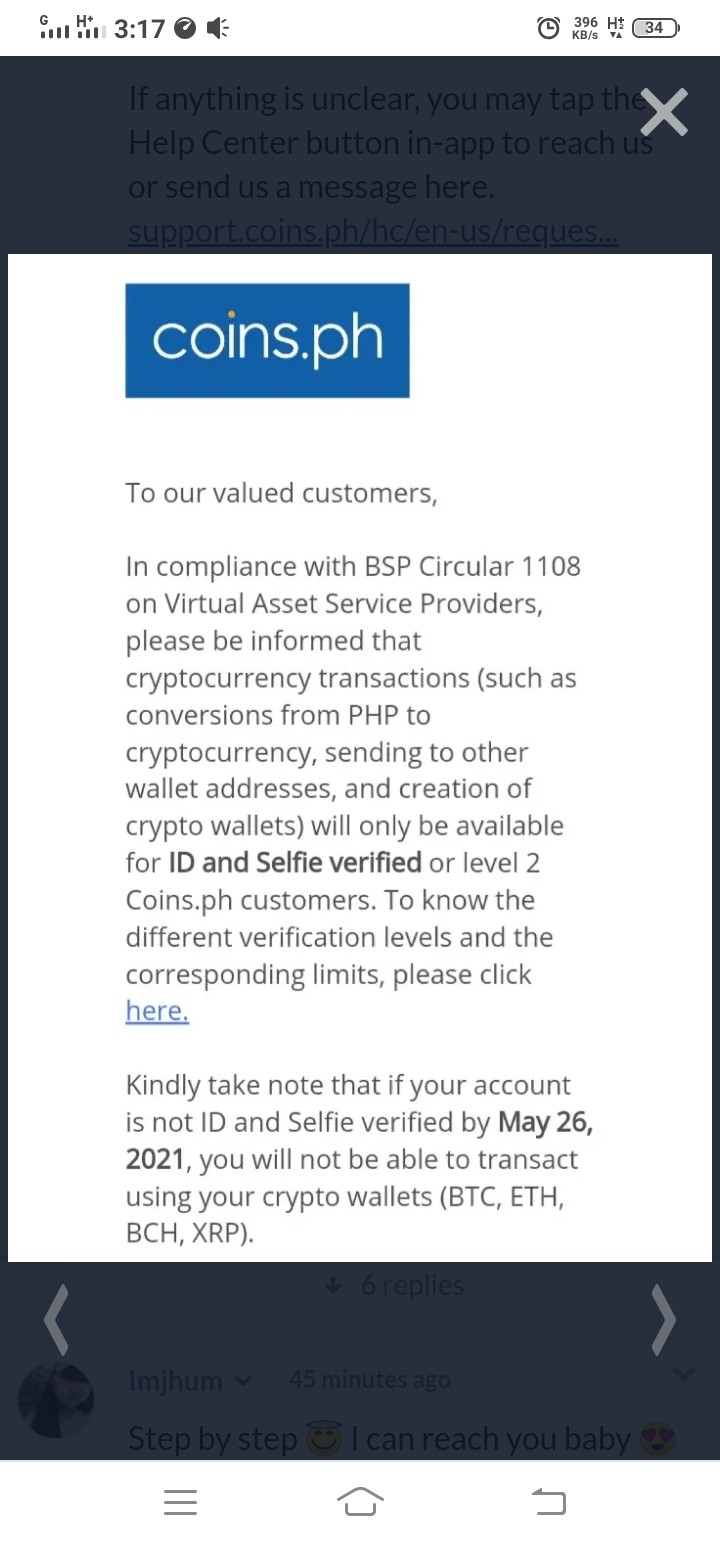Screen dimensions: 720x1544
Task: Tap the signal strength bars icon
Action: (55, 27)
